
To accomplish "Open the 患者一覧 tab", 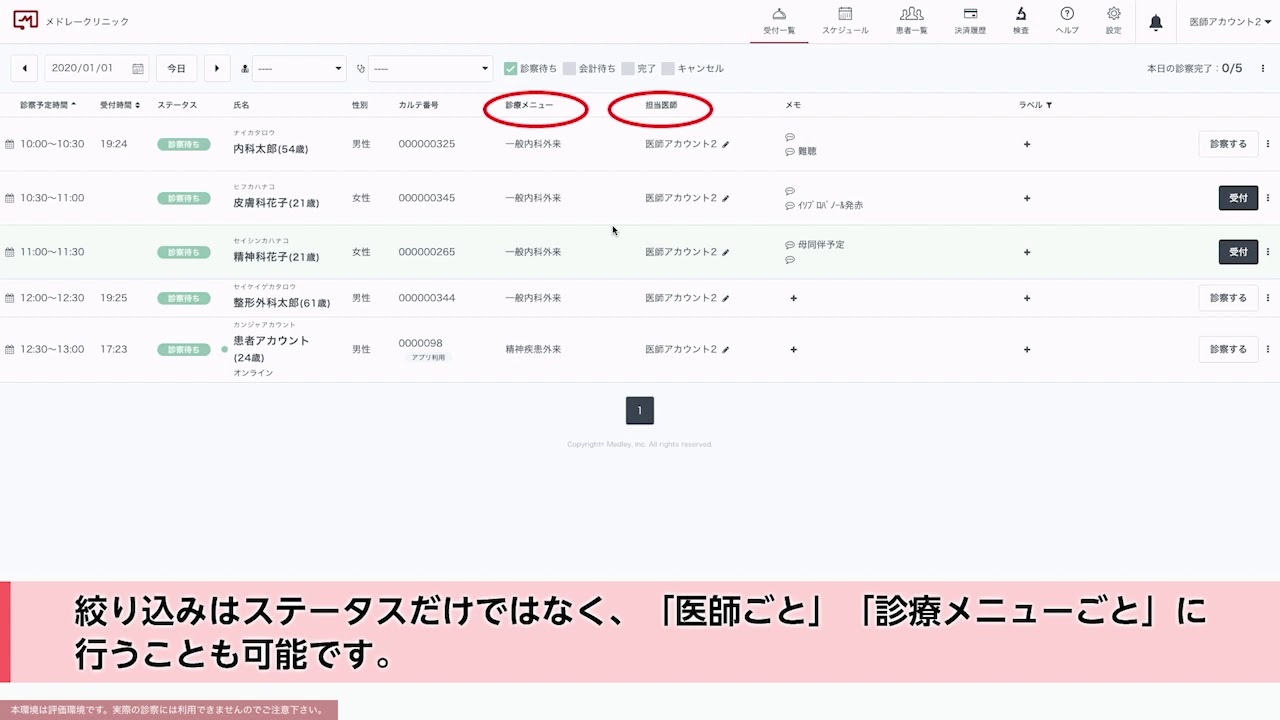I will pos(911,21).
